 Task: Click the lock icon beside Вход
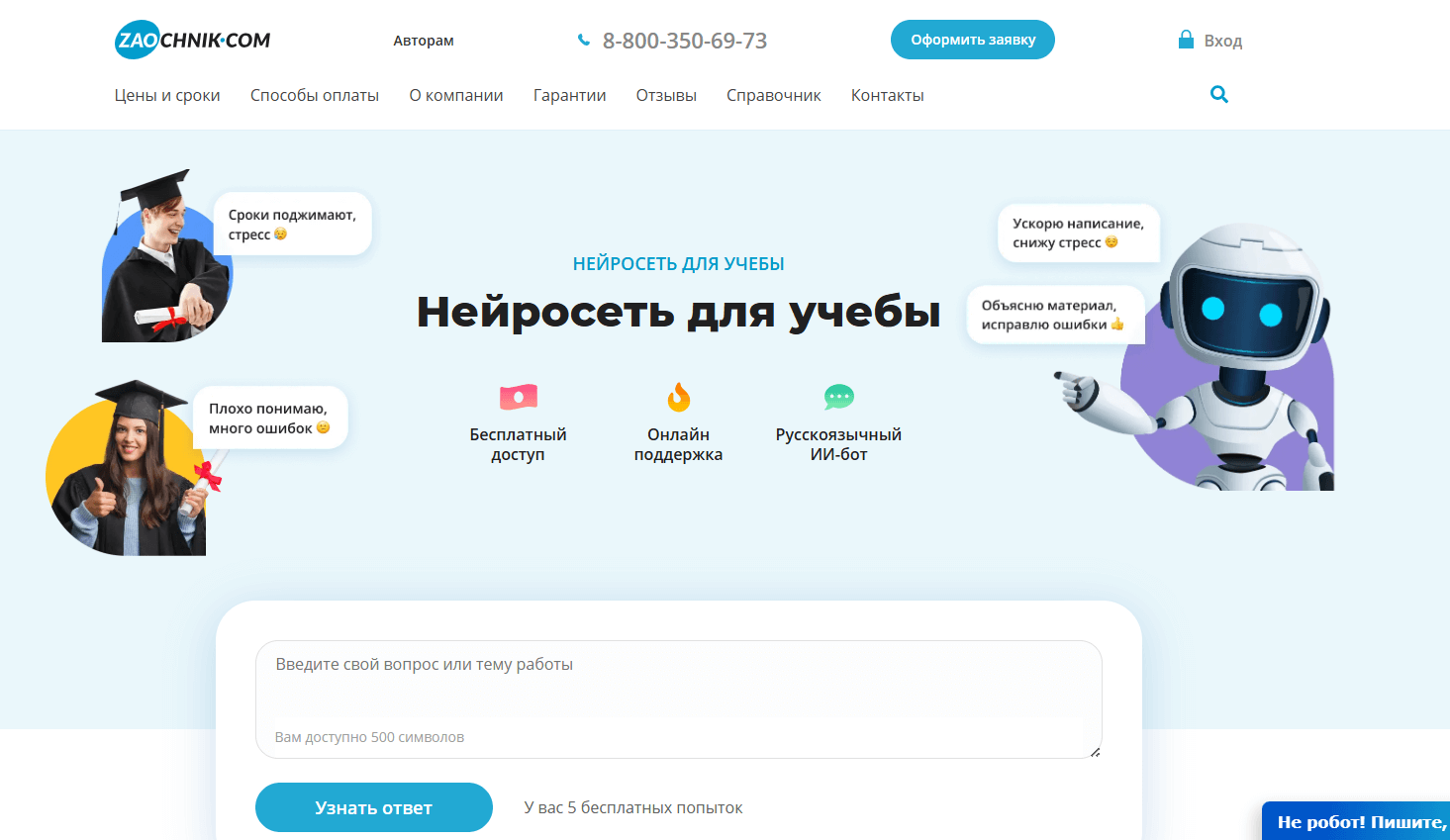pos(1186,40)
